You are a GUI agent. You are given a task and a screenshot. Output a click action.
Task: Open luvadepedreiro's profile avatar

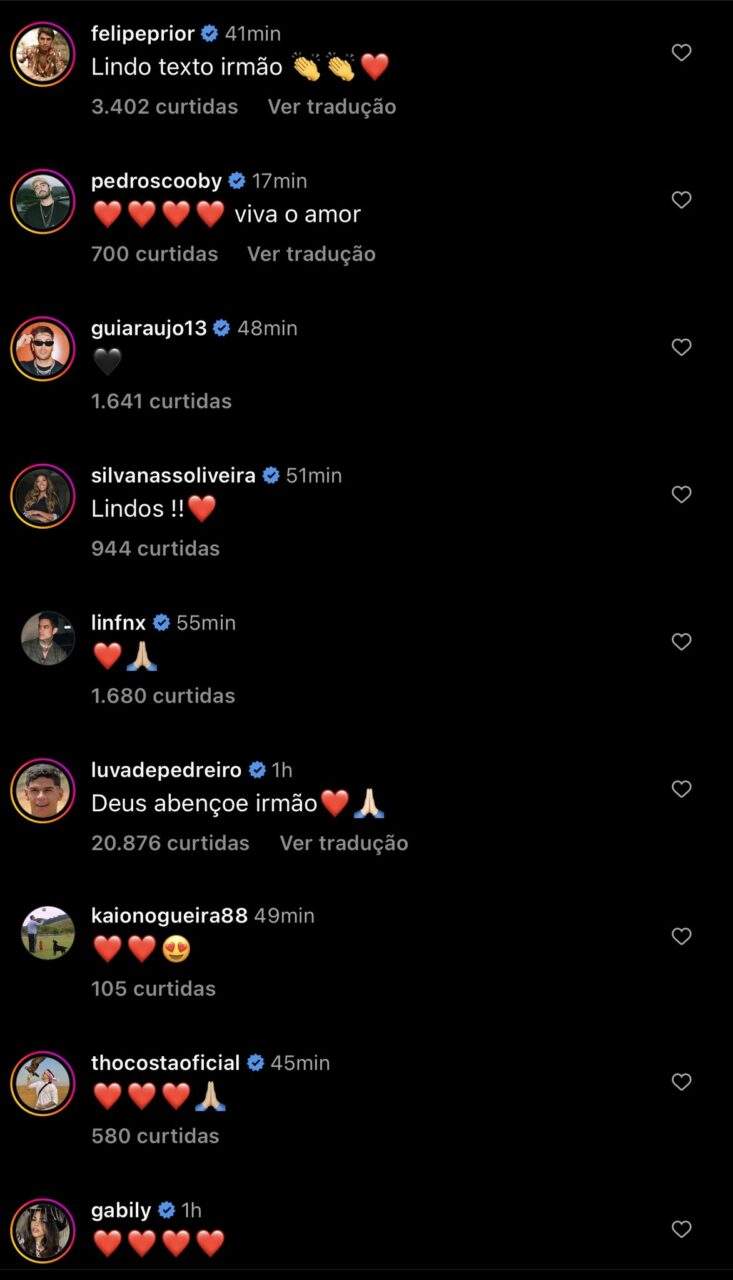(43, 790)
